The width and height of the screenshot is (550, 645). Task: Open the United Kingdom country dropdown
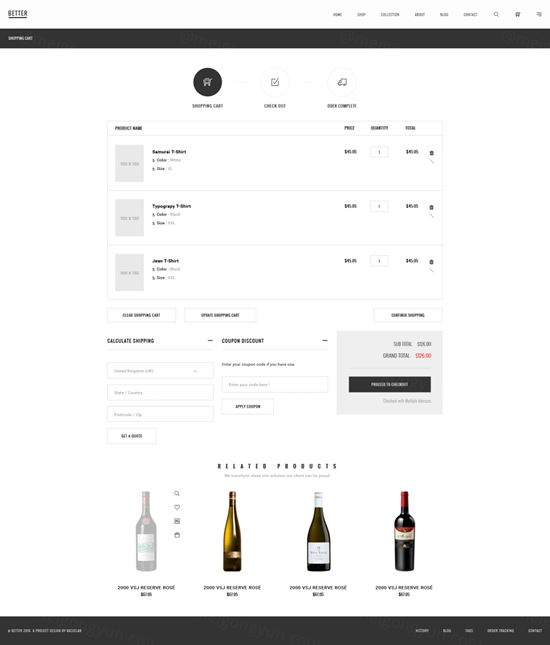[160, 371]
